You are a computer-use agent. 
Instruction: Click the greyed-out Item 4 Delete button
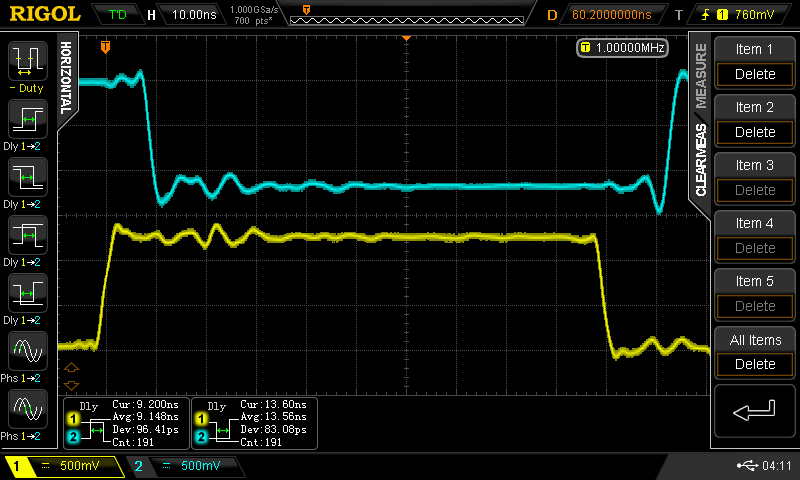pyautogui.click(x=755, y=248)
